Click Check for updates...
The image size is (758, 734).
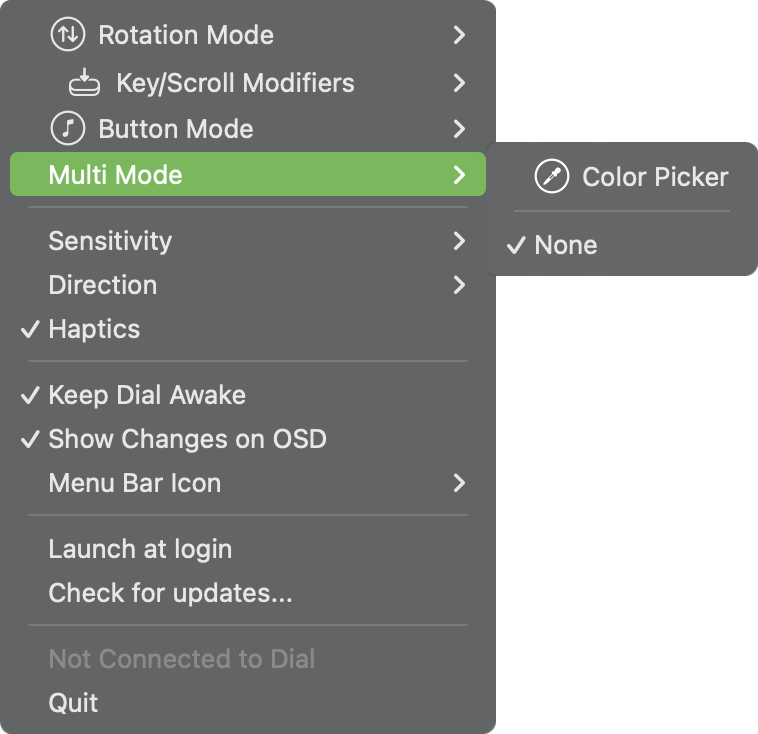click(x=170, y=593)
